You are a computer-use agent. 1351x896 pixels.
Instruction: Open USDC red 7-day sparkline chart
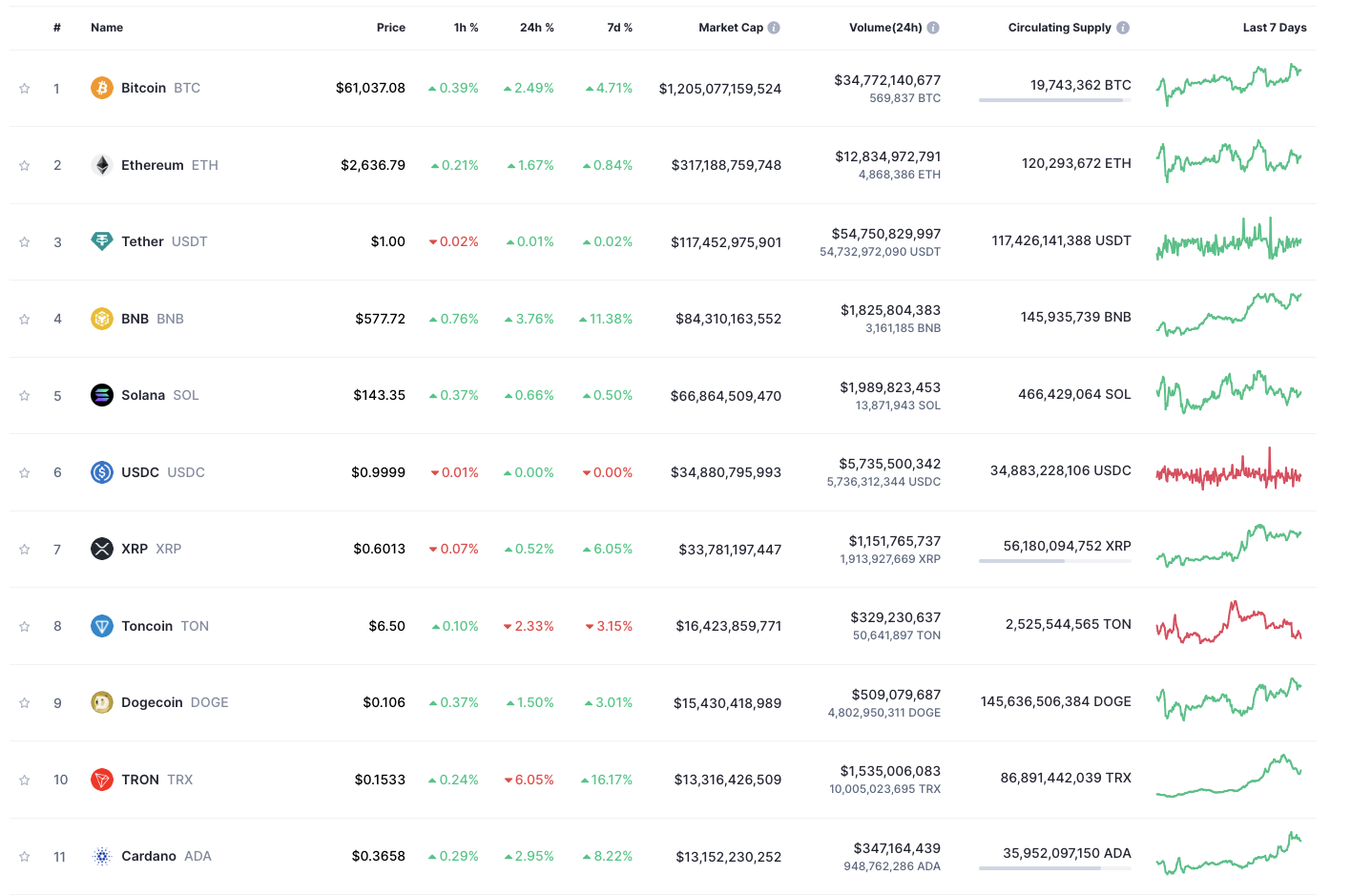click(1229, 470)
